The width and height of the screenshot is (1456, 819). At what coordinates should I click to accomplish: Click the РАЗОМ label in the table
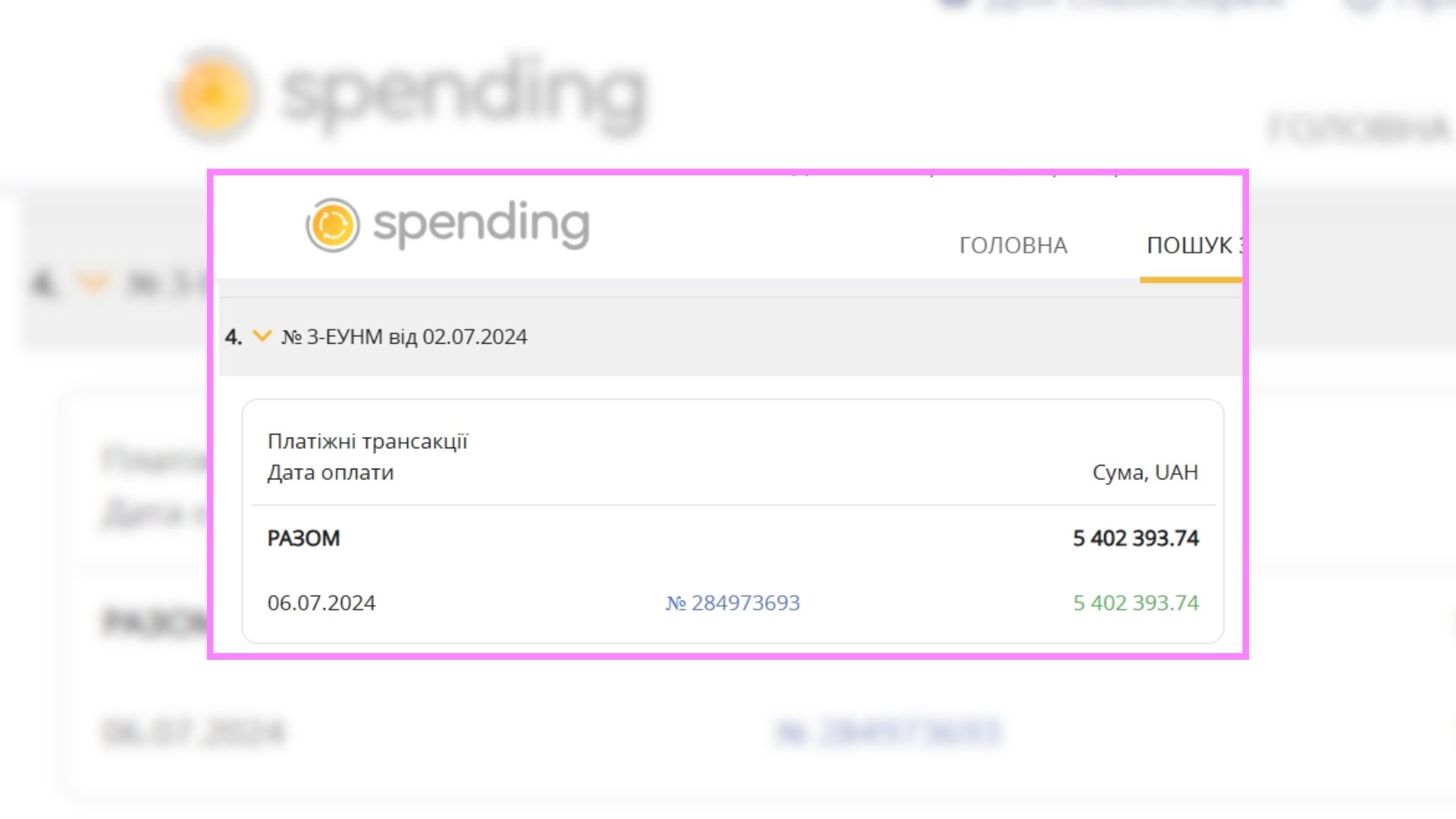303,538
